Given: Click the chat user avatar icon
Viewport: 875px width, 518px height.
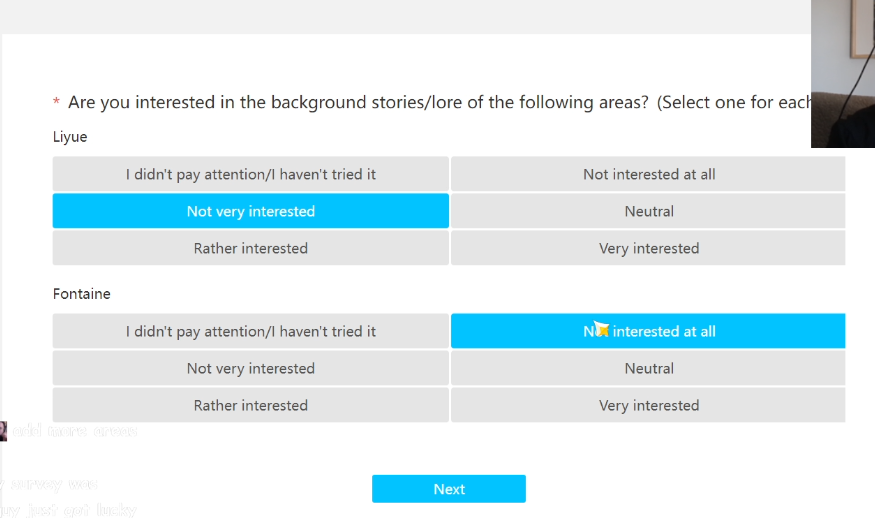Looking at the screenshot, I should point(3,431).
